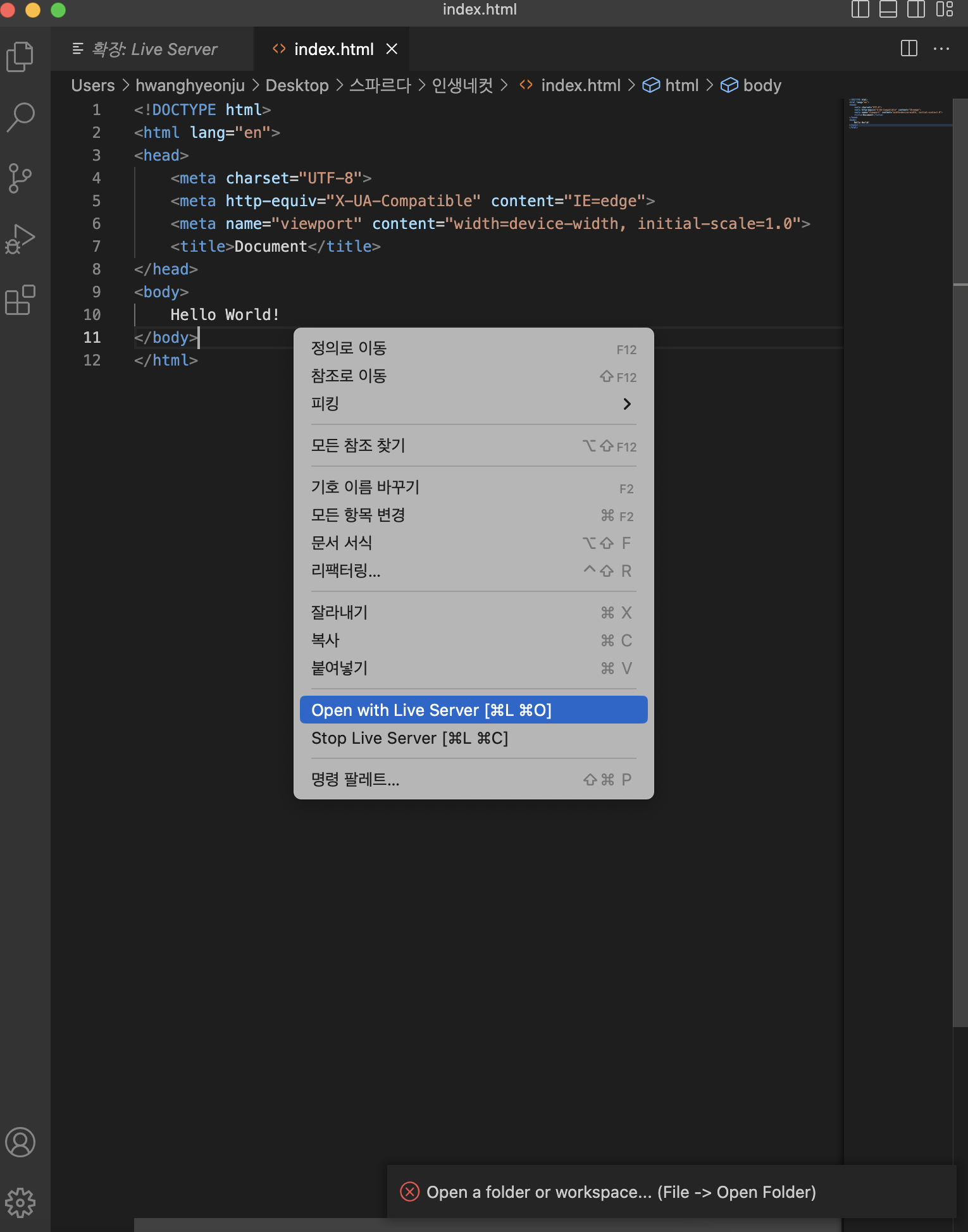Open the Customize Layout icon
Image resolution: width=968 pixels, height=1232 pixels.
click(945, 9)
